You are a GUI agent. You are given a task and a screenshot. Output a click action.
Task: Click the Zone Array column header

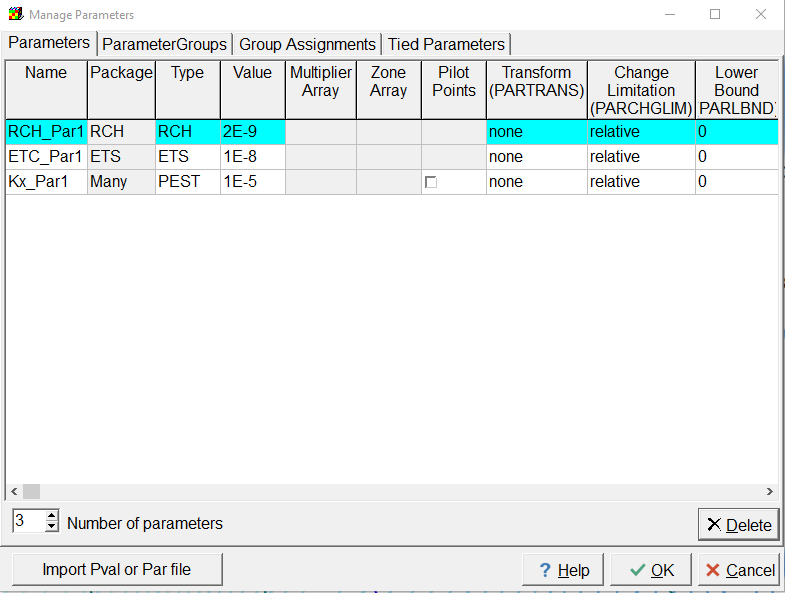point(389,90)
